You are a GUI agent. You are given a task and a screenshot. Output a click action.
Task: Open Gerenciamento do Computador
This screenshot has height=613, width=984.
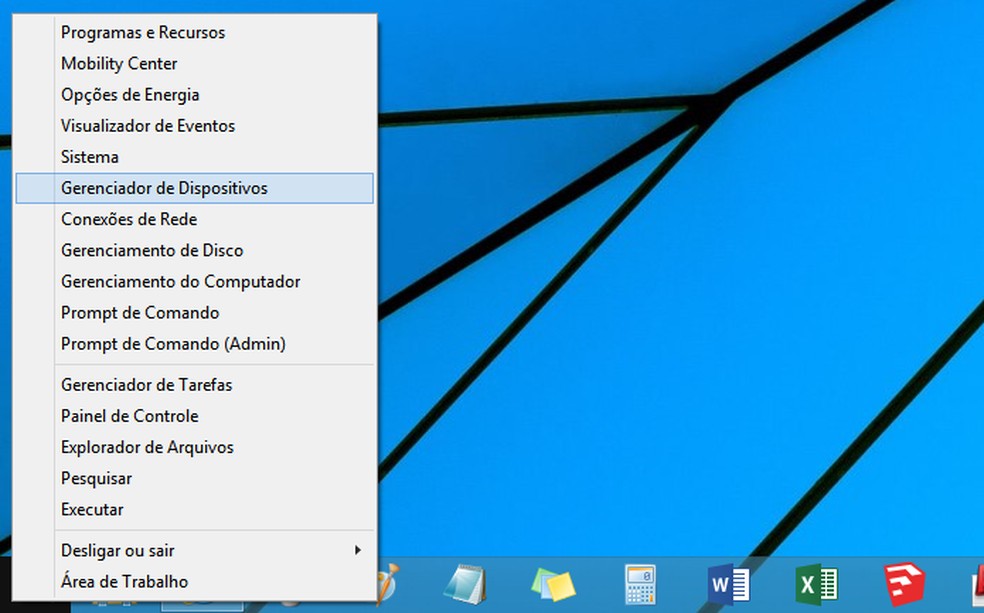pos(195,281)
